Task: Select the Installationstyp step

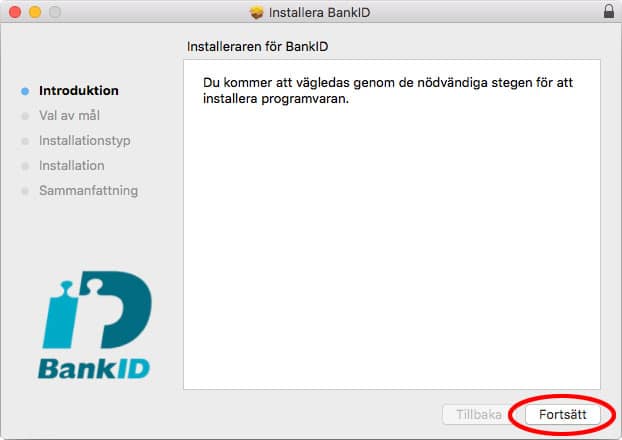Action: coord(84,141)
